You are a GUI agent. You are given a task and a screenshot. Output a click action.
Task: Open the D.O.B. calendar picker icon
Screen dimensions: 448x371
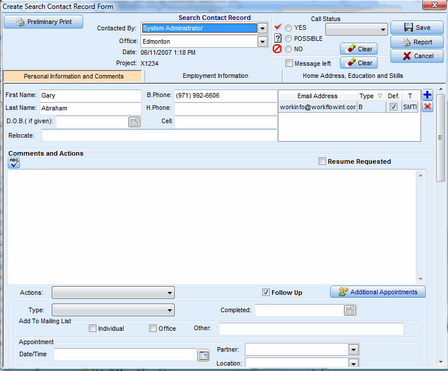(x=134, y=122)
